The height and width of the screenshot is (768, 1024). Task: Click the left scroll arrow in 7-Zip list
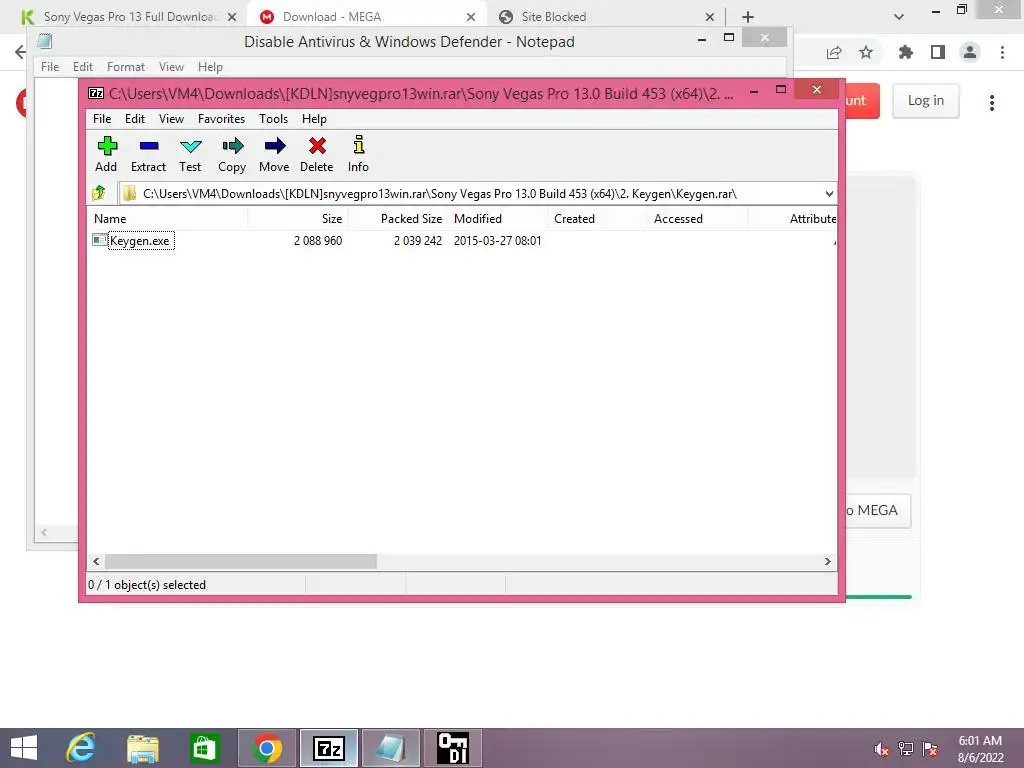click(97, 562)
